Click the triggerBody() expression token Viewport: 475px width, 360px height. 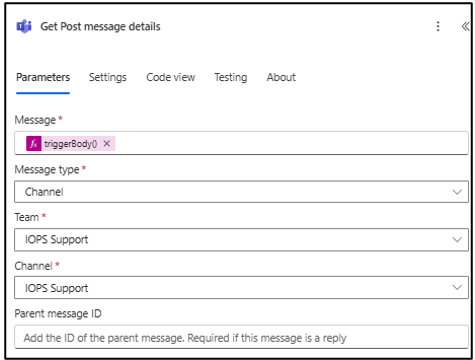click(71, 144)
